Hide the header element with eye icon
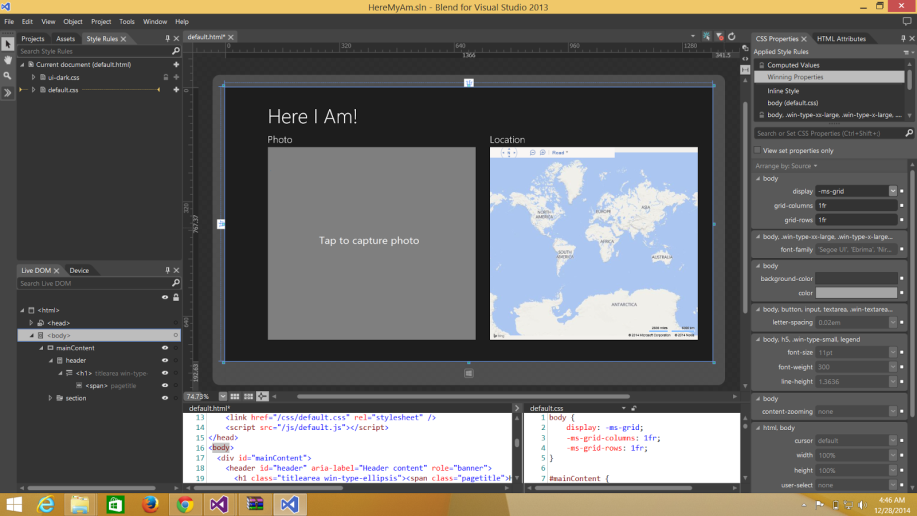 point(164,360)
